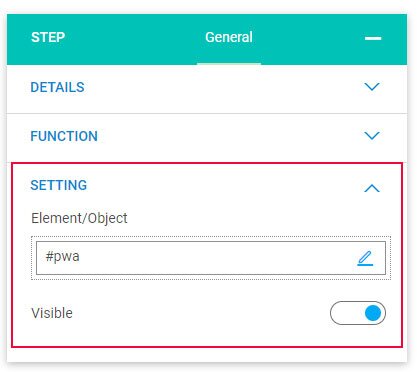Click the blue knob of the Visible toggle
The height and width of the screenshot is (372, 417).
[x=373, y=313]
